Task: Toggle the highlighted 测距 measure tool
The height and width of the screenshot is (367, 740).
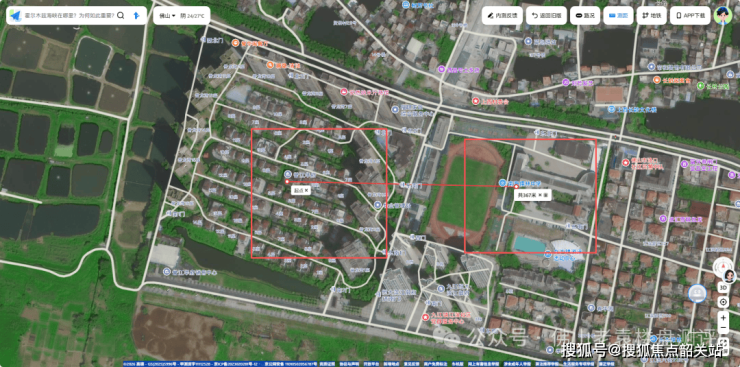Action: pyautogui.click(x=618, y=16)
